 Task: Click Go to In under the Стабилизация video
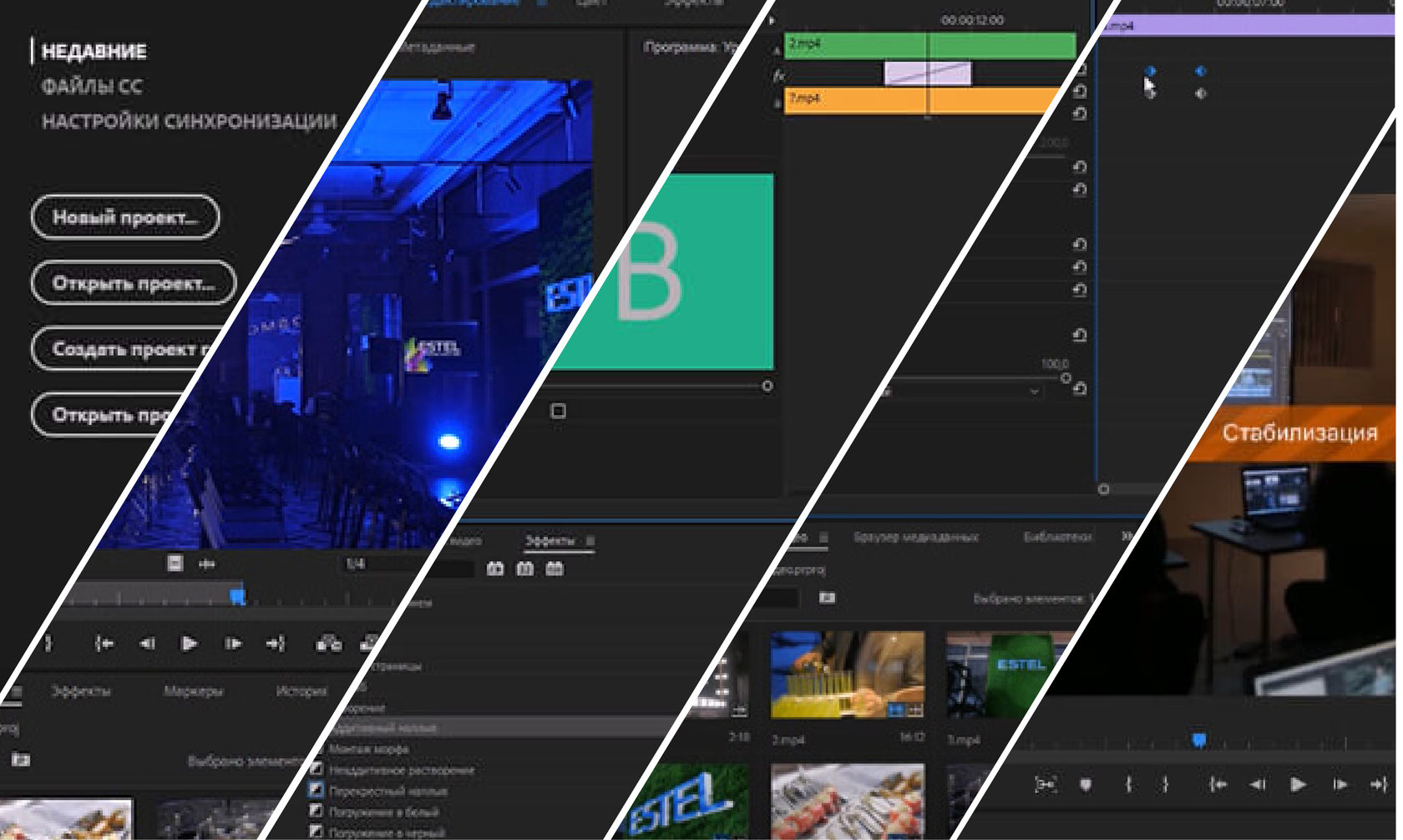coord(1218,785)
